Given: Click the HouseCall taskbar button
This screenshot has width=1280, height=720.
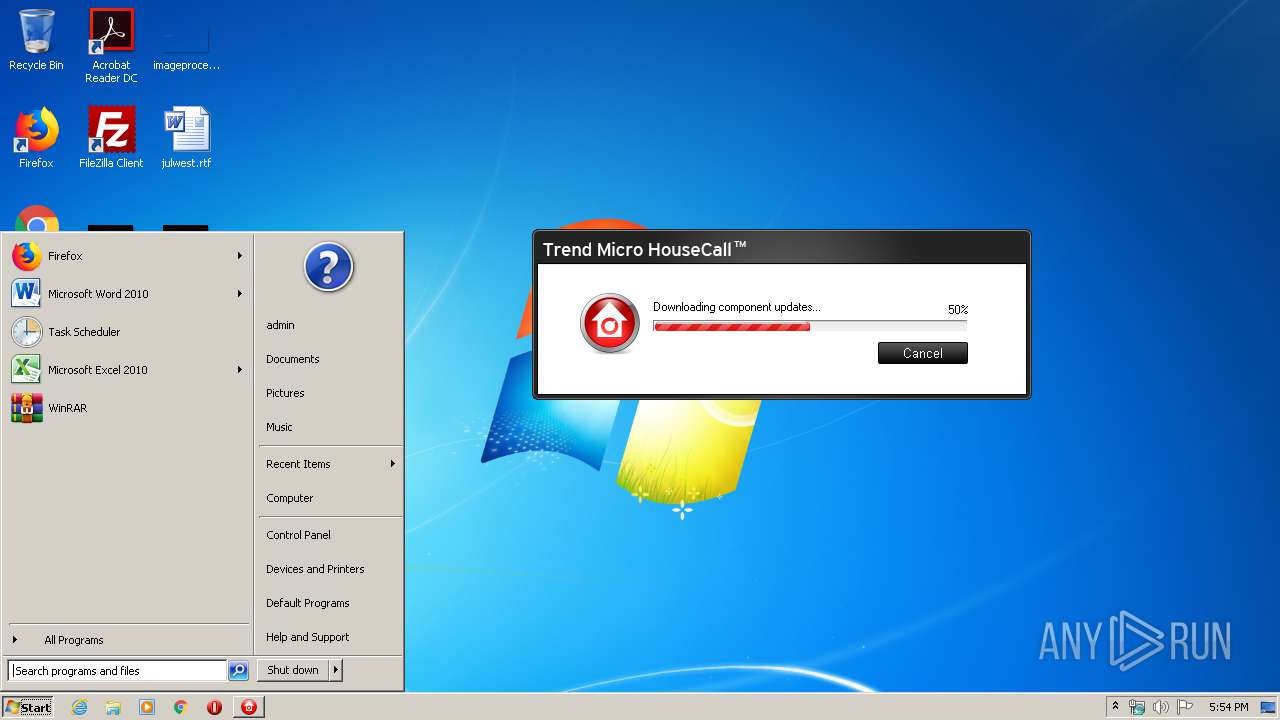Looking at the screenshot, I should click(249, 707).
